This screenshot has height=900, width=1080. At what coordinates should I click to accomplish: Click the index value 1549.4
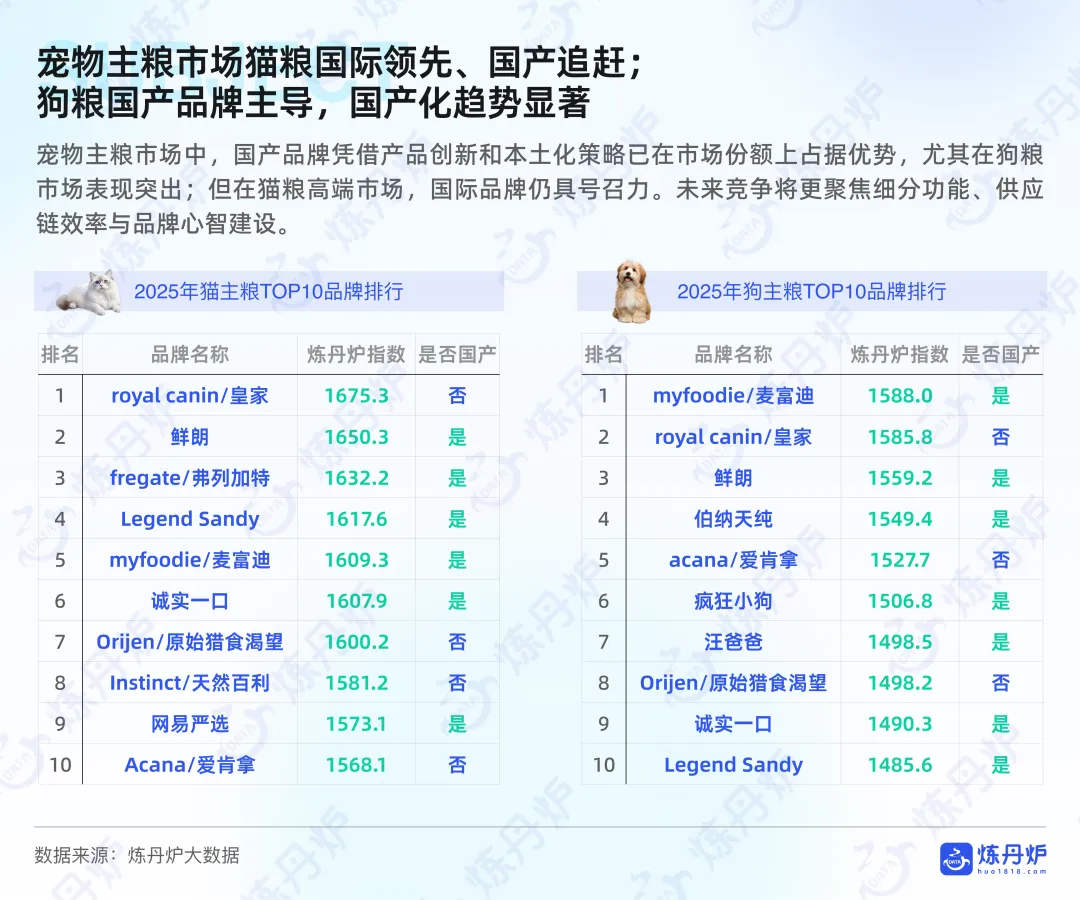(x=900, y=519)
